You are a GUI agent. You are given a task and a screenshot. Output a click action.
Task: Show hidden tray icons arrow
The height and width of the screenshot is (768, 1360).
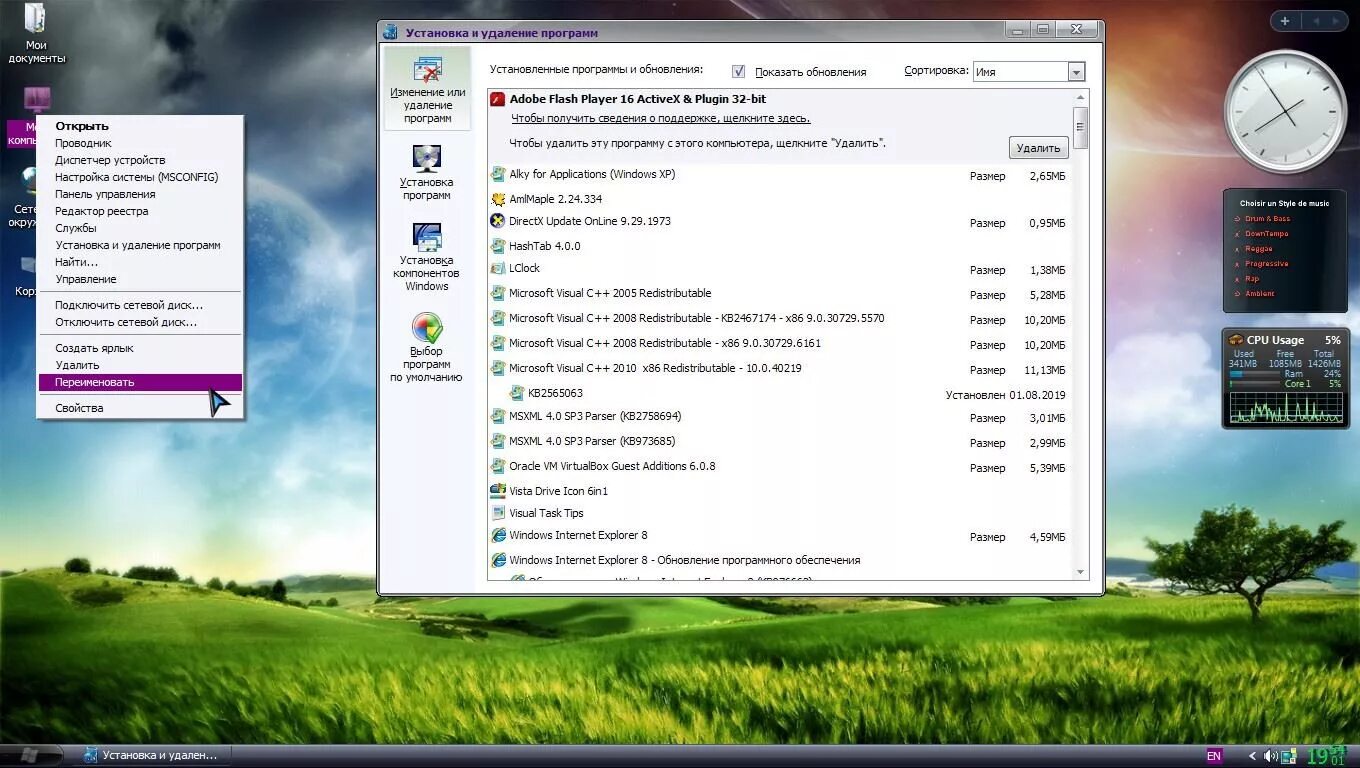pyautogui.click(x=1252, y=756)
